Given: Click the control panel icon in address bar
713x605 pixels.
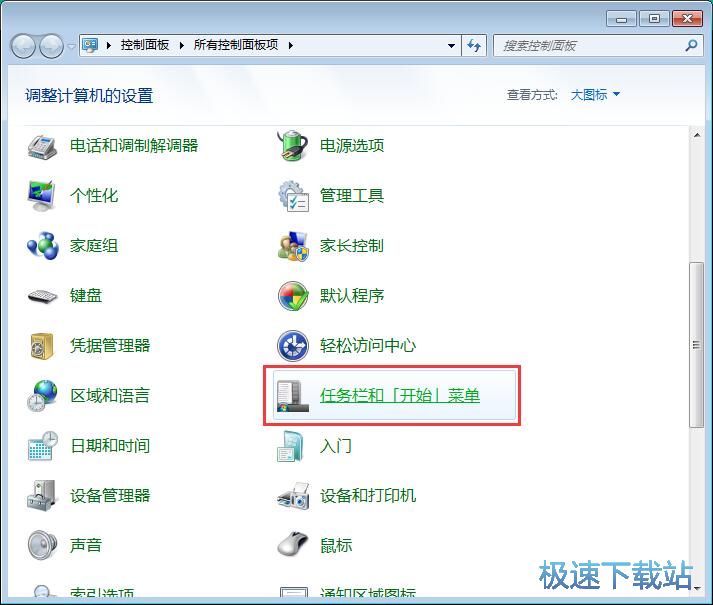Looking at the screenshot, I should [90, 45].
